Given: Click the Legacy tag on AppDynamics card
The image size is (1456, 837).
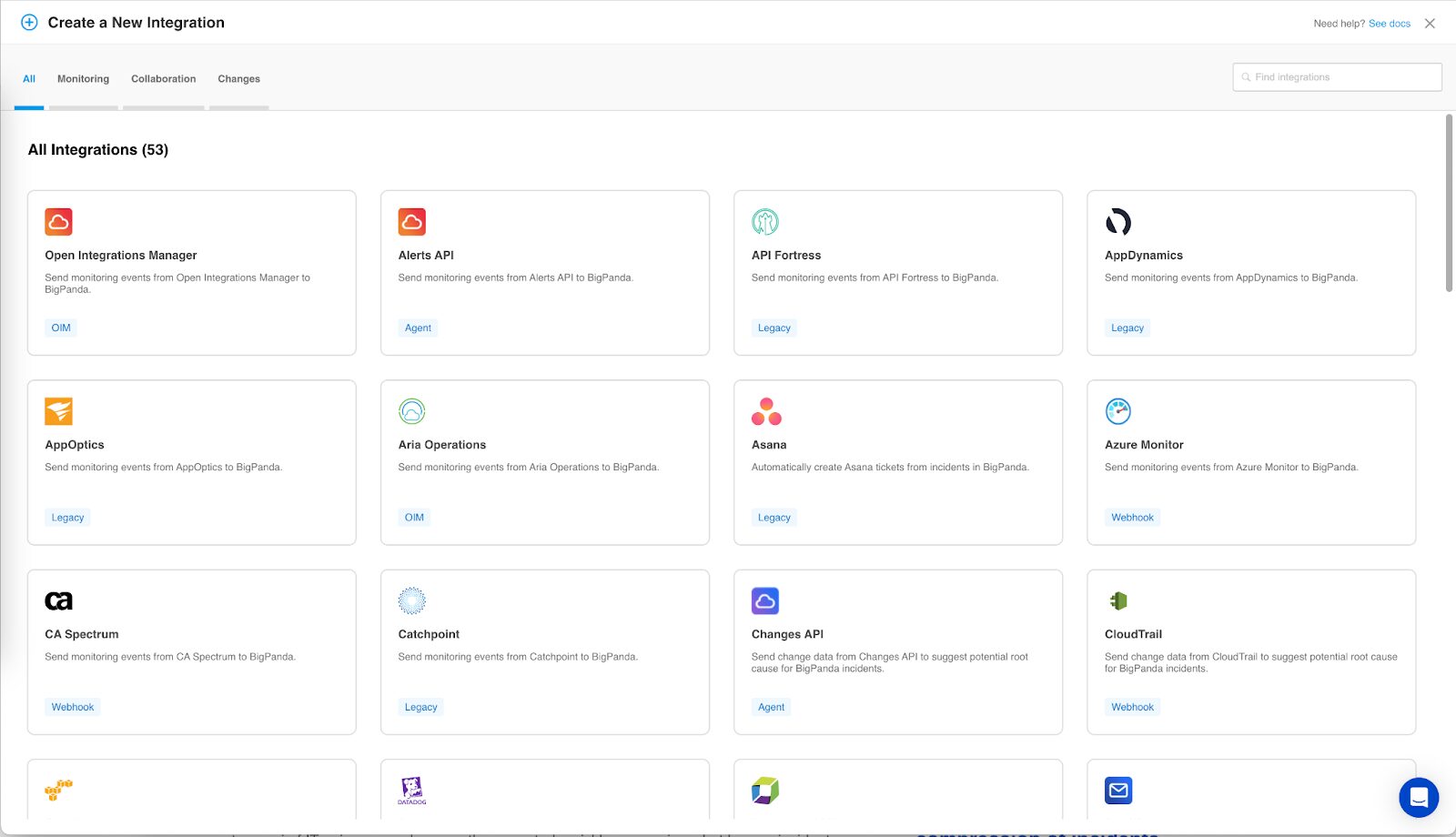Looking at the screenshot, I should 1127,328.
